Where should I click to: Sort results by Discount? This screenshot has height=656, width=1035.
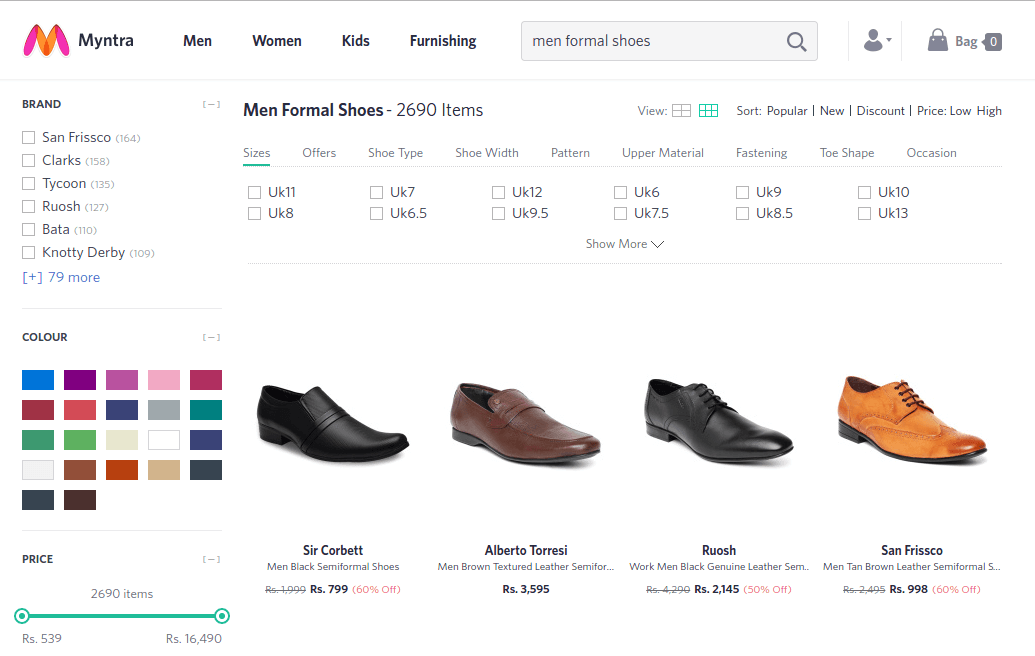point(881,111)
